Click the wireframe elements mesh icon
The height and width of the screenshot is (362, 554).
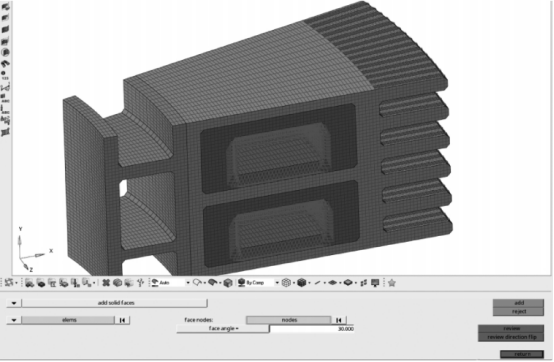[287, 283]
